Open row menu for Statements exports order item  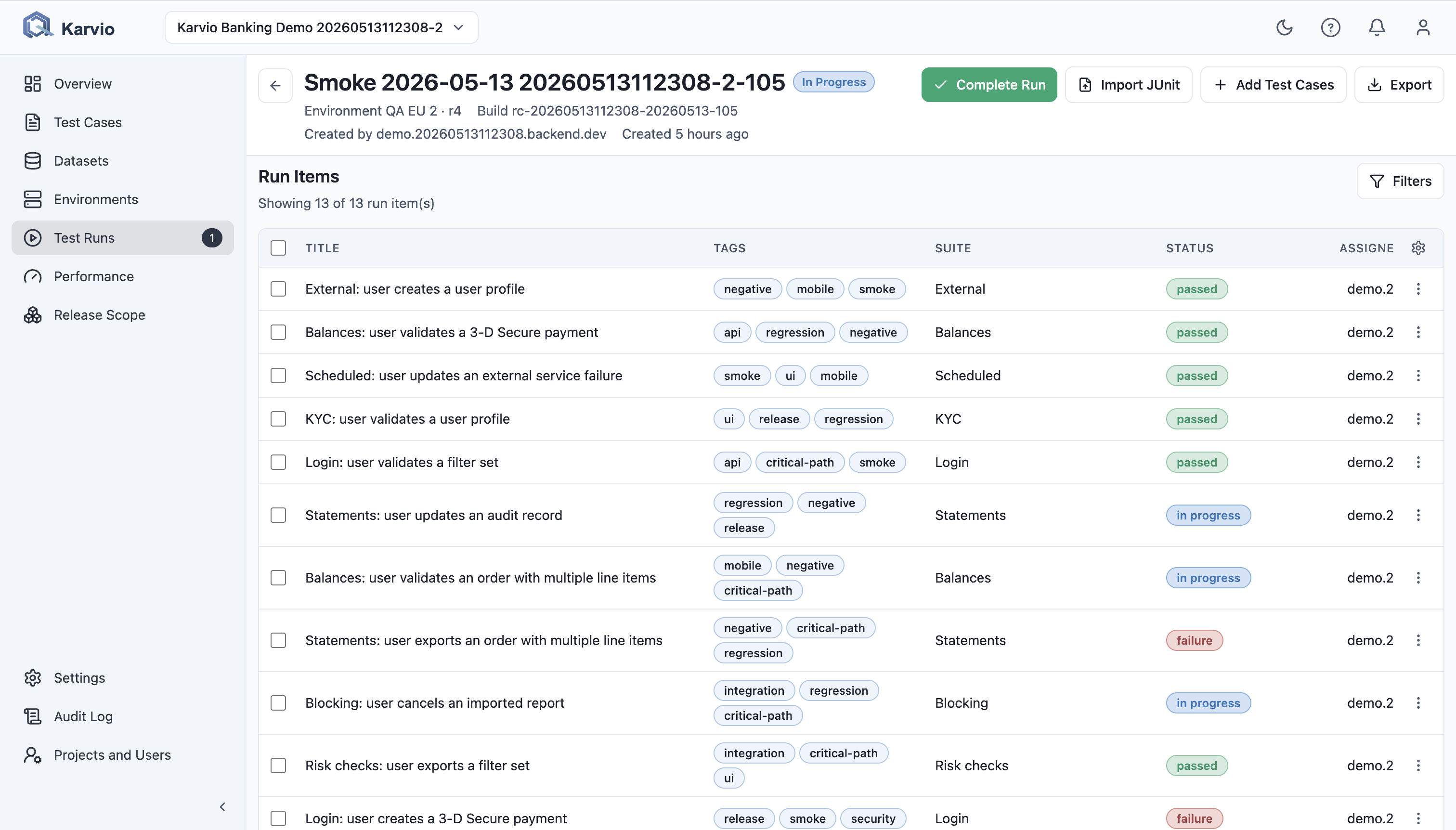click(1418, 641)
